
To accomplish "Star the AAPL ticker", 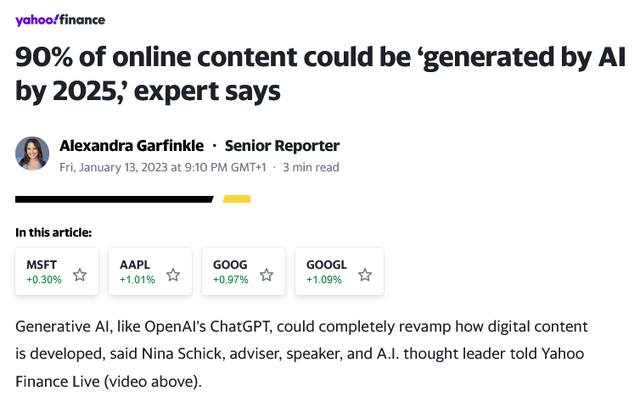I will click(173, 273).
